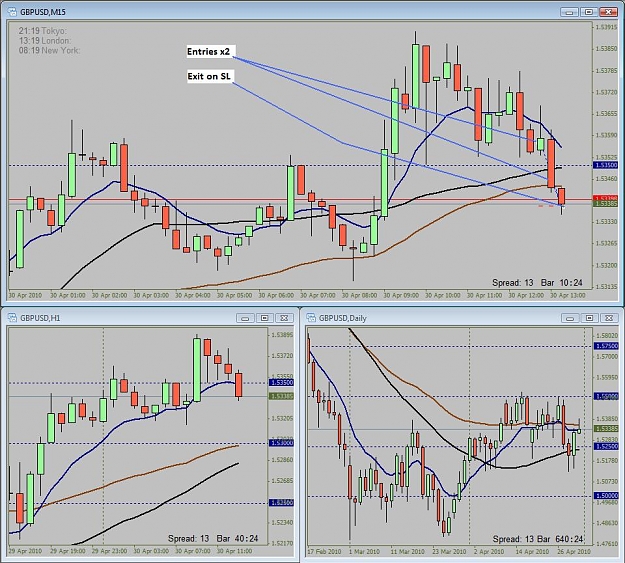Click the '30 Apr 2010' date label in M15
Image resolution: width=625 pixels, height=563 pixels.
[25, 295]
